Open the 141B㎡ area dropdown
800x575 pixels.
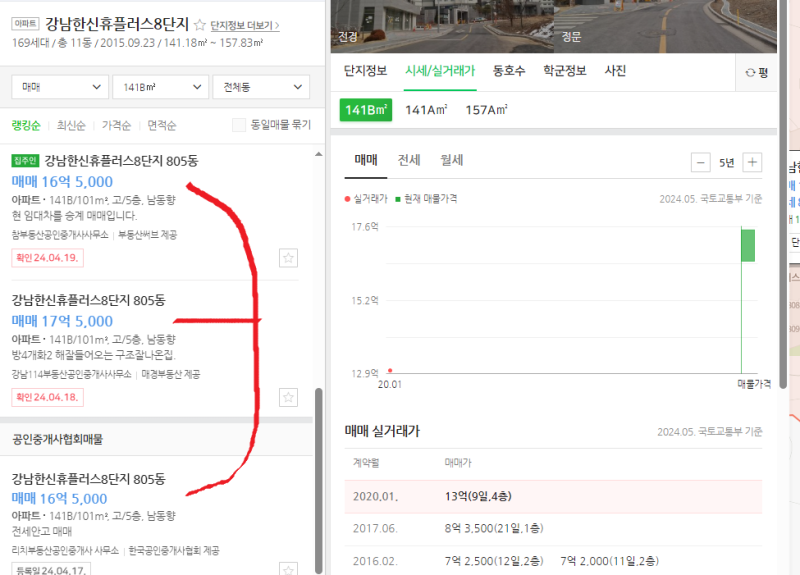[161, 87]
